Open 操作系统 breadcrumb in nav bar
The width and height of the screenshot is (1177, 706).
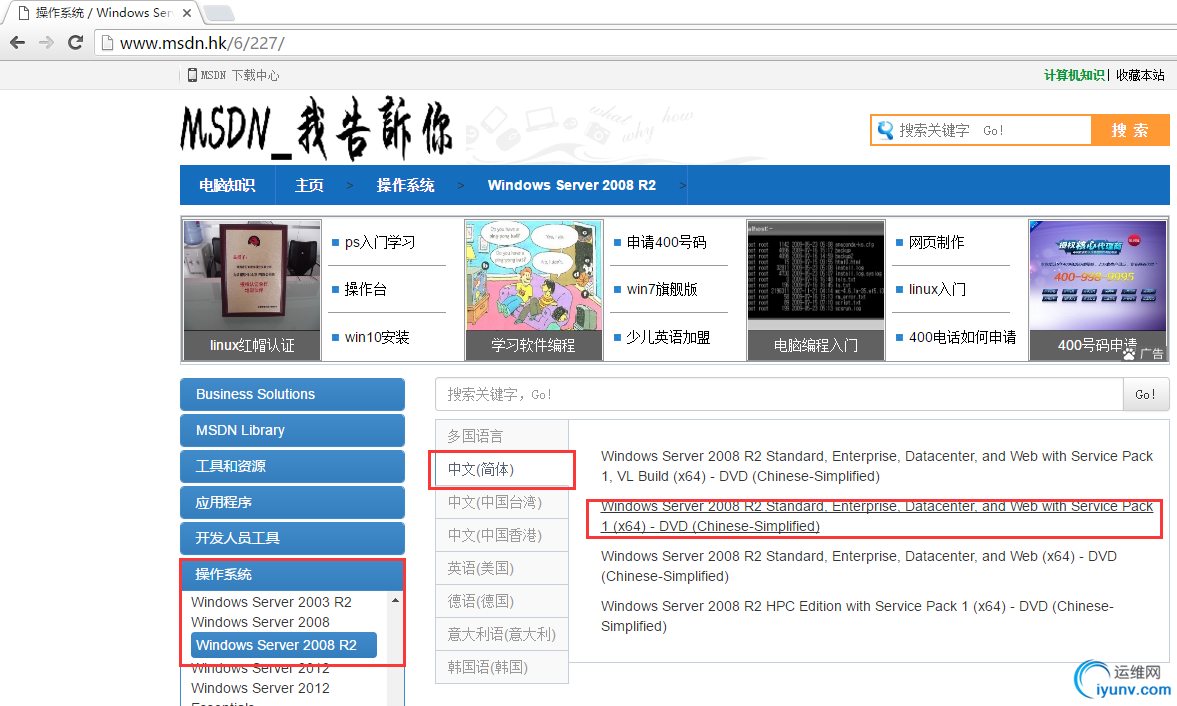pos(405,185)
